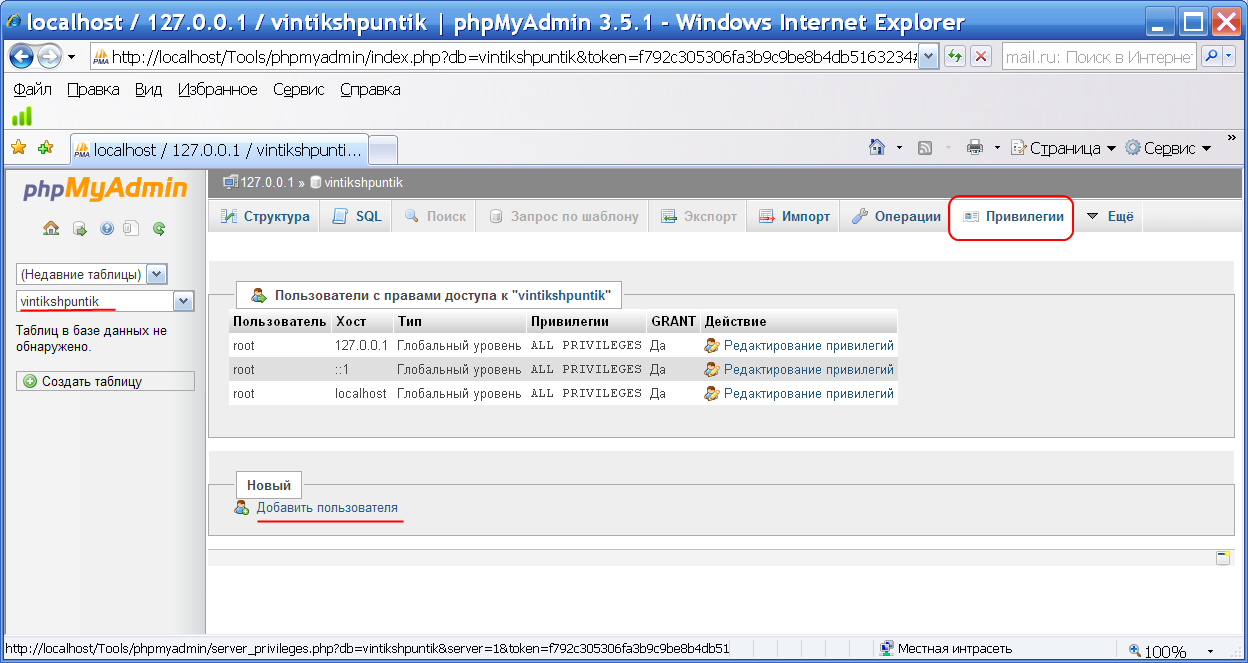Click the Местная интрасеть status zone
The height and width of the screenshot is (663, 1248).
coord(945,649)
